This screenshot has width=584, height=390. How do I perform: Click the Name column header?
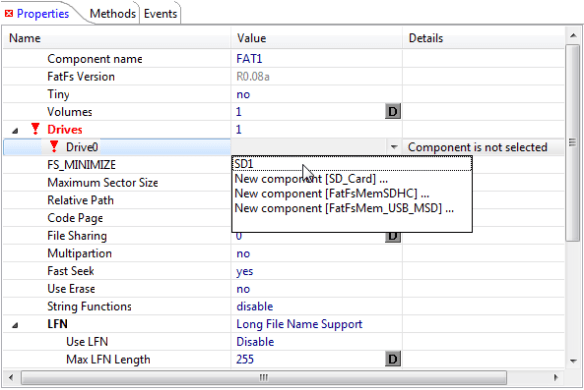25,38
